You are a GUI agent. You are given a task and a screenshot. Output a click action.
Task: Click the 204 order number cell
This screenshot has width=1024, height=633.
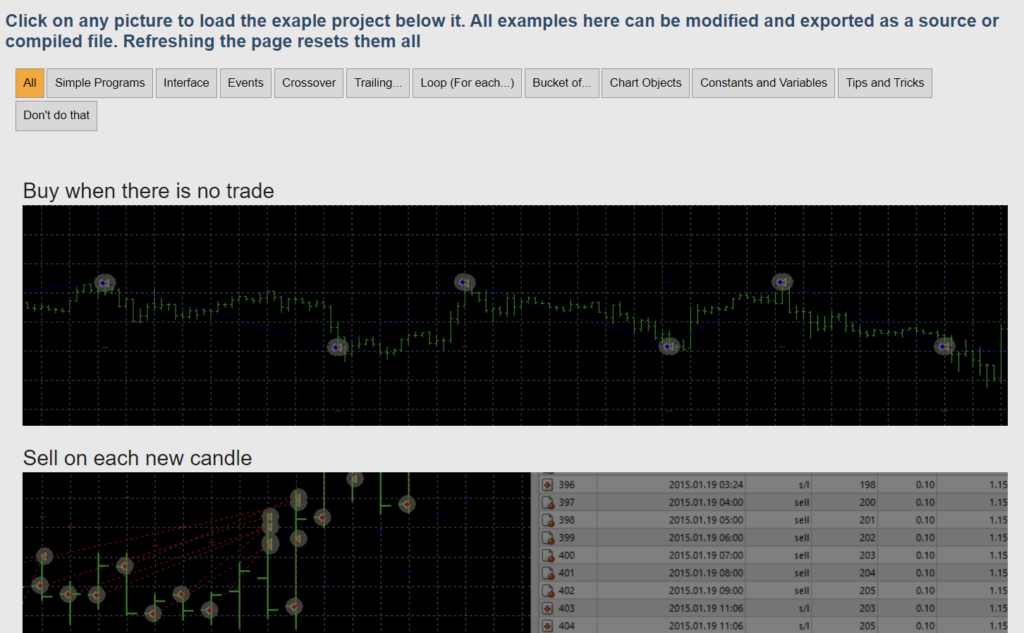coord(867,573)
